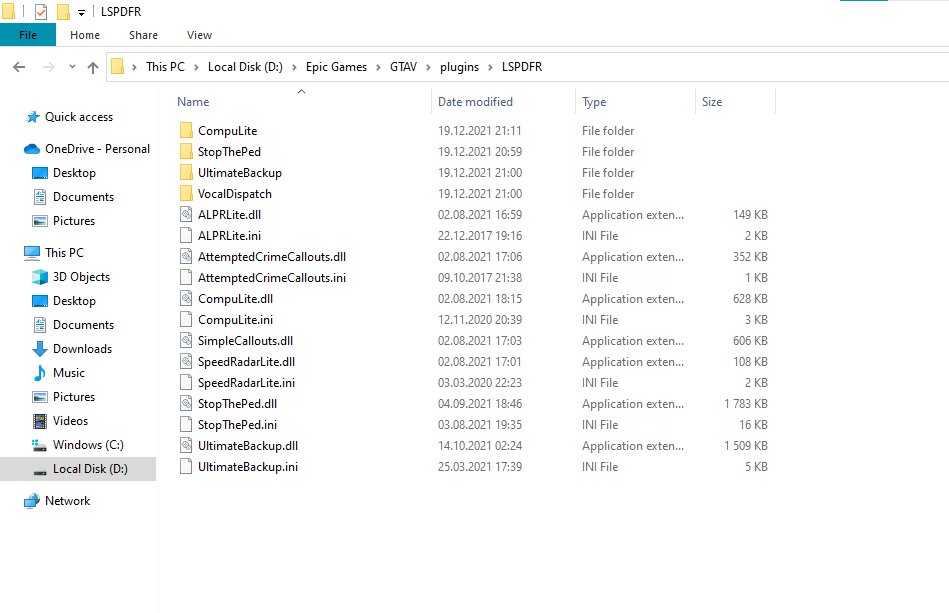Click the address bar folder icon
The height and width of the screenshot is (613, 949).
pos(118,67)
